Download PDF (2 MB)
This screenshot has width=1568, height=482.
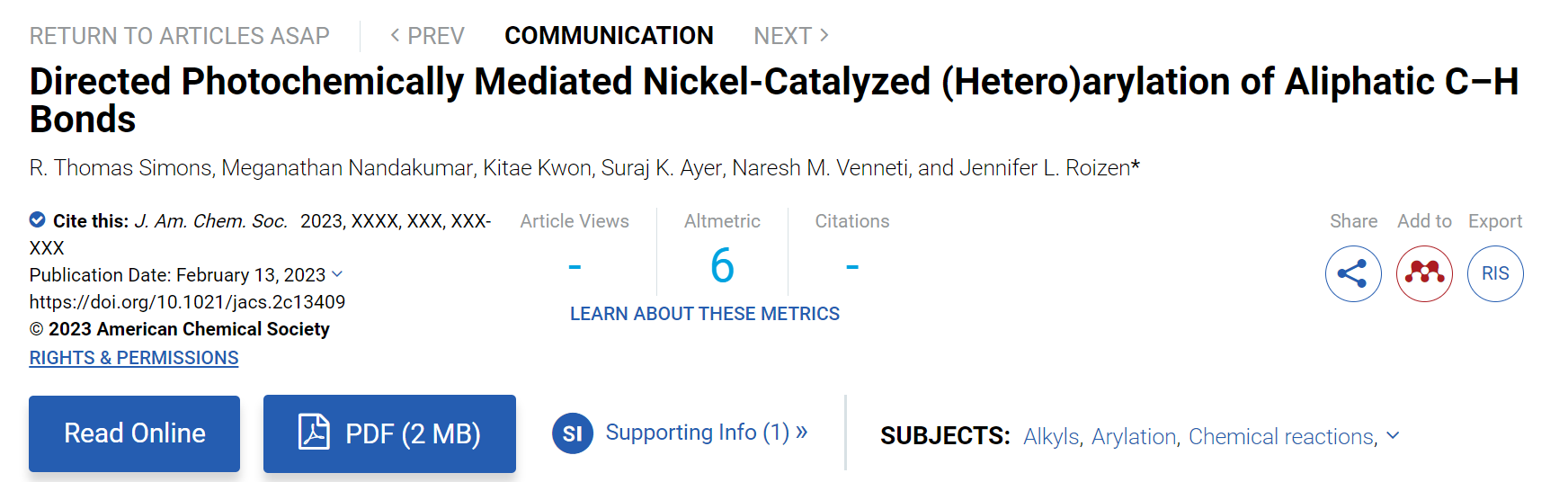[389, 433]
